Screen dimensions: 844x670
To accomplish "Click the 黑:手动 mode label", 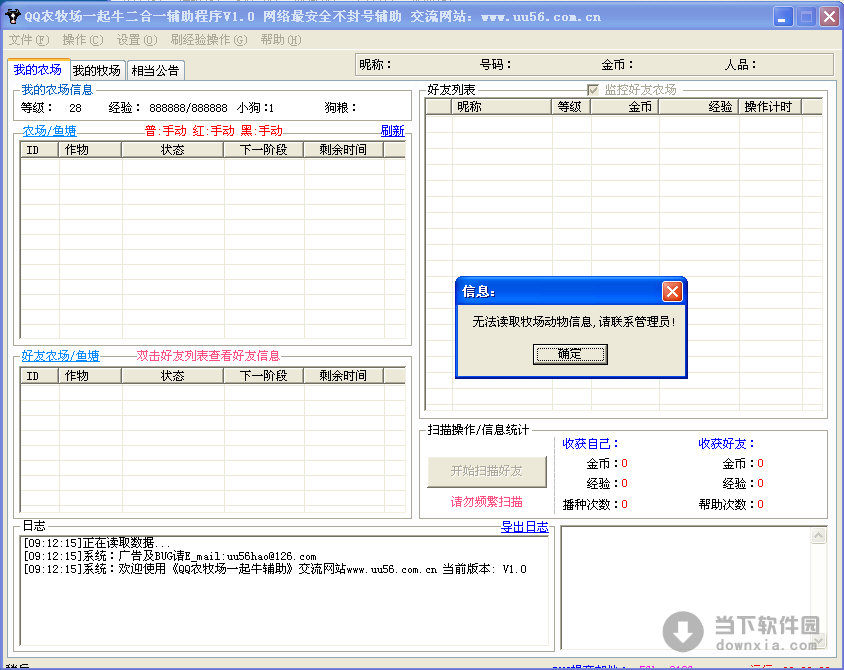I will [x=262, y=131].
